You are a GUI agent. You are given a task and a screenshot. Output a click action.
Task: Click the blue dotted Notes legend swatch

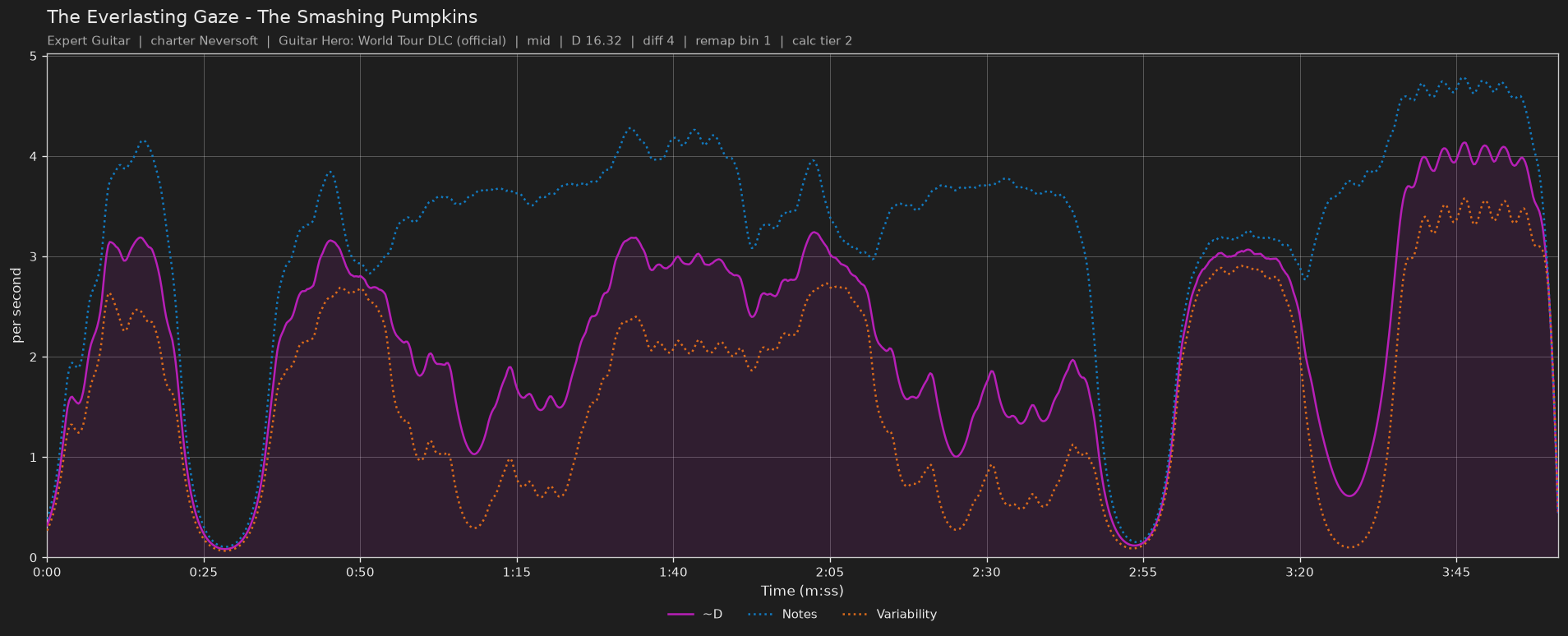[x=762, y=614]
